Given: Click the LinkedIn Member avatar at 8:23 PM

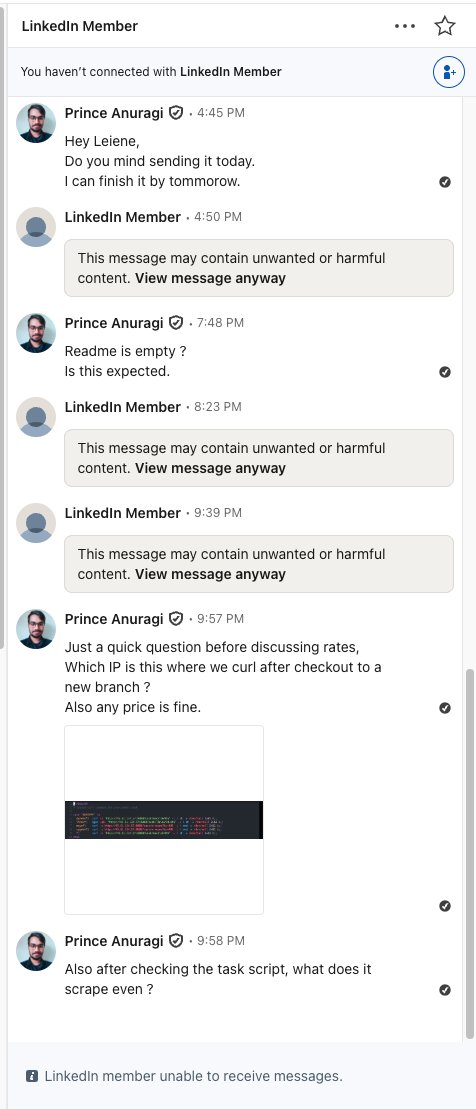Looking at the screenshot, I should tap(36, 417).
